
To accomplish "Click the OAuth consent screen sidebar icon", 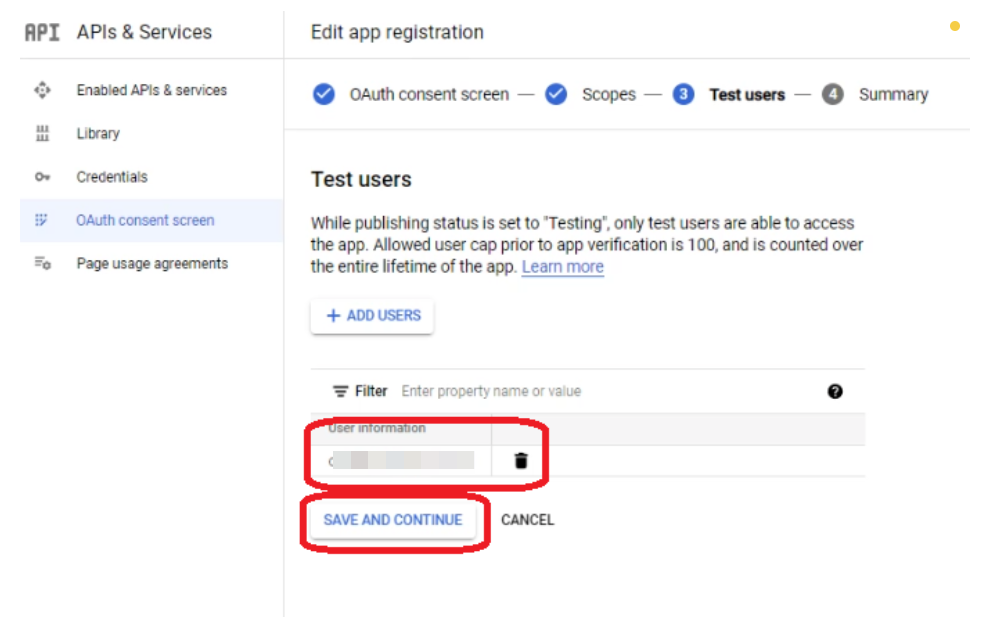I will pyautogui.click(x=42, y=220).
